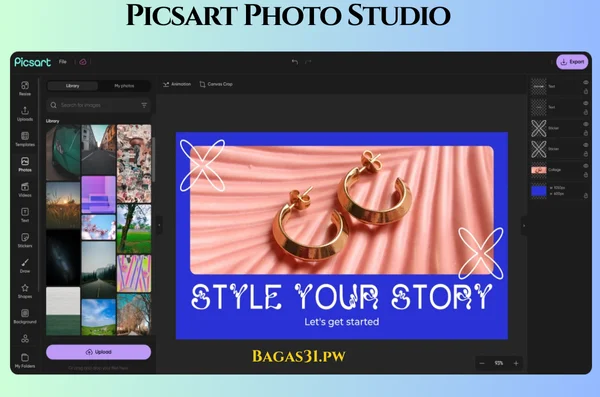This screenshot has width=600, height=397.
Task: Lock the blue background layer
Action: [585, 195]
